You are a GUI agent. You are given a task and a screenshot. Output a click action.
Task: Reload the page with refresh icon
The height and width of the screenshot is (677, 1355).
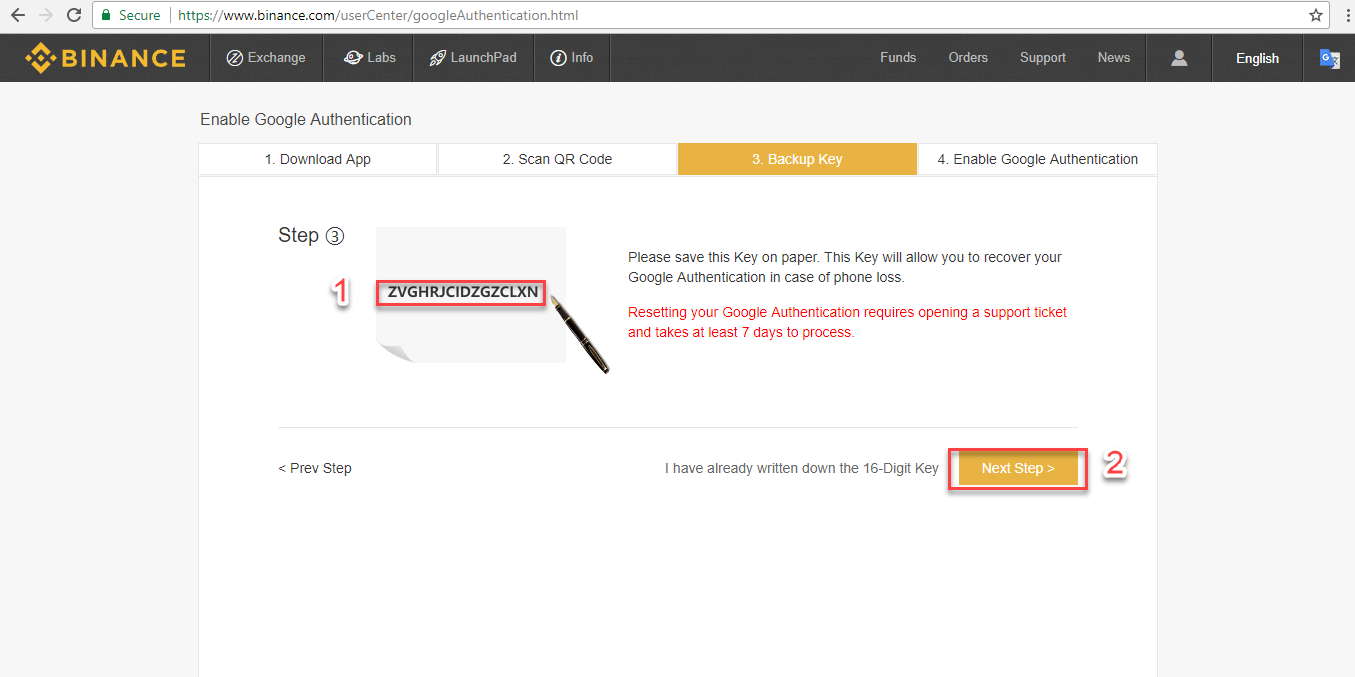click(x=74, y=15)
